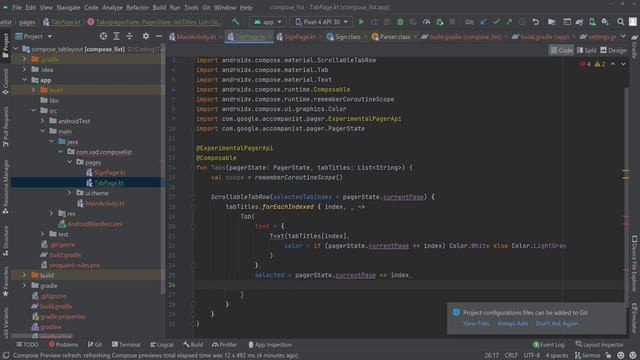Open the Project view mode dropdown

point(34,36)
